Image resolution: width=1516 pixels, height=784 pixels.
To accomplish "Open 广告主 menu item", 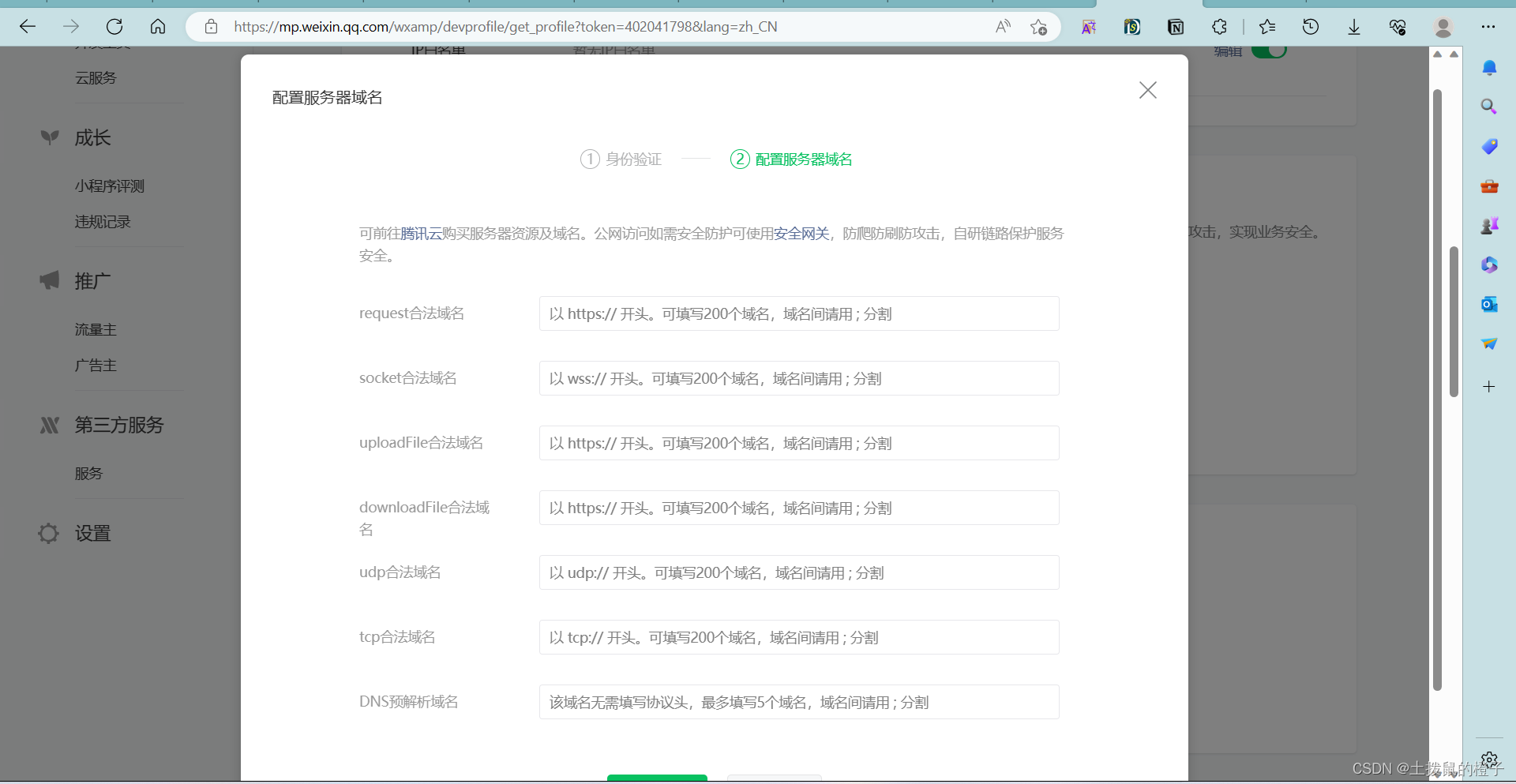I will pos(96,366).
